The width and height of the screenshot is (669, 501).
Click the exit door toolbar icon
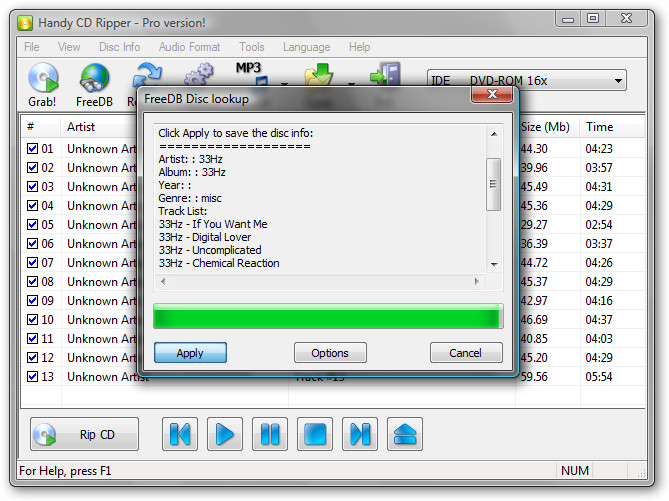(385, 74)
